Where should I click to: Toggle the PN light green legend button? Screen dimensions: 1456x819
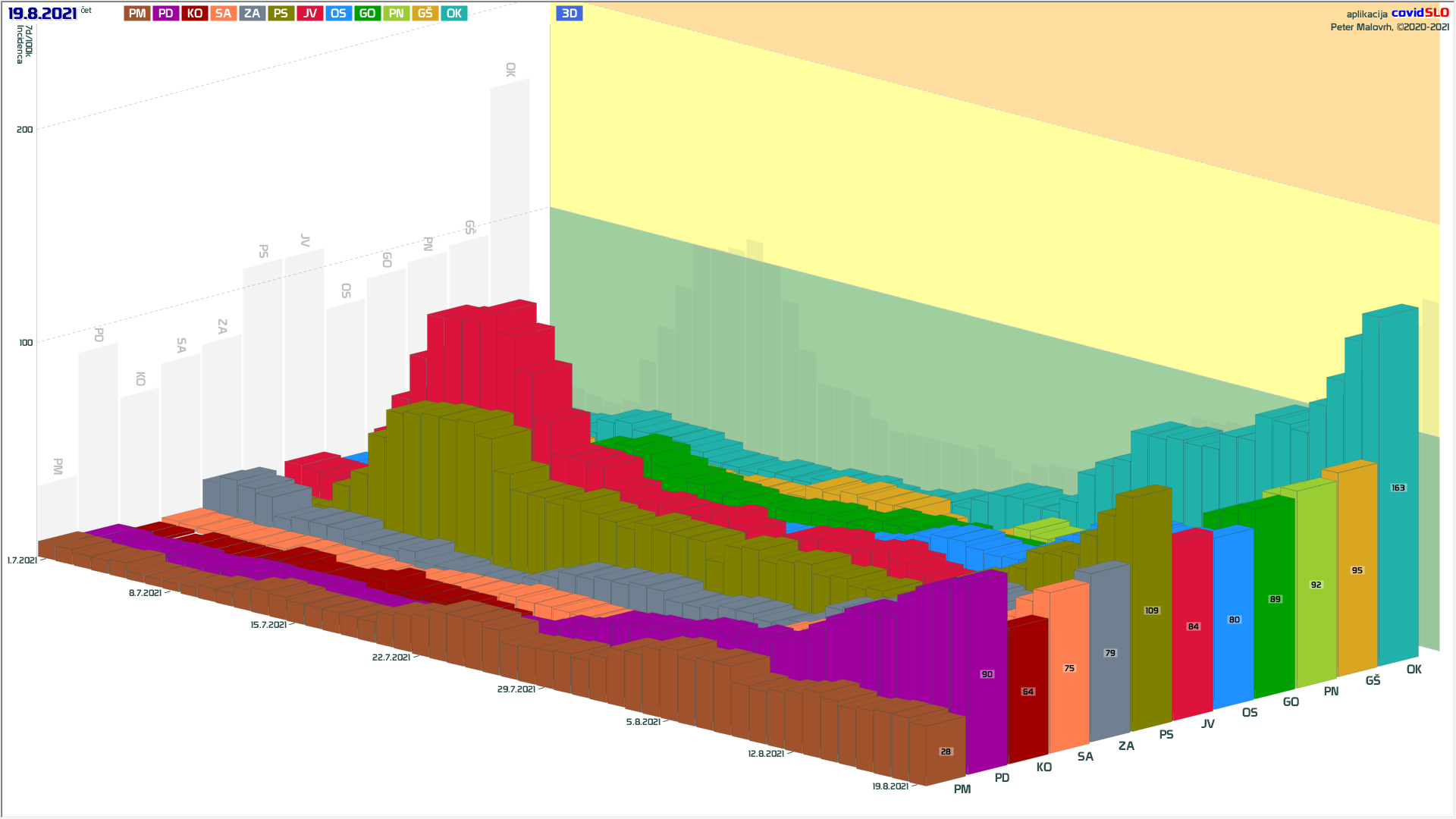[x=396, y=14]
